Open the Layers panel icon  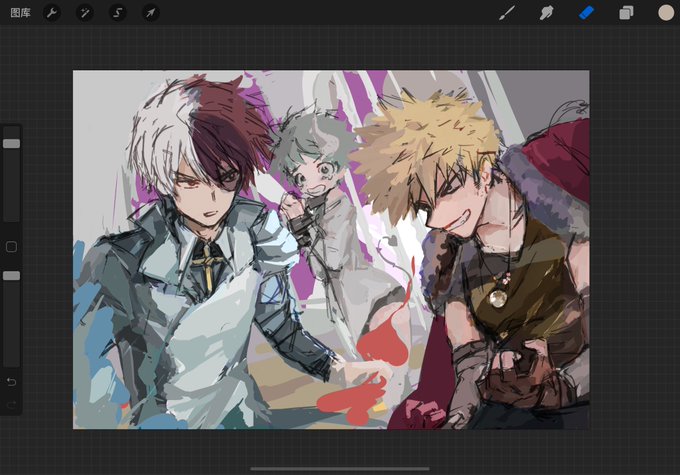pos(626,13)
